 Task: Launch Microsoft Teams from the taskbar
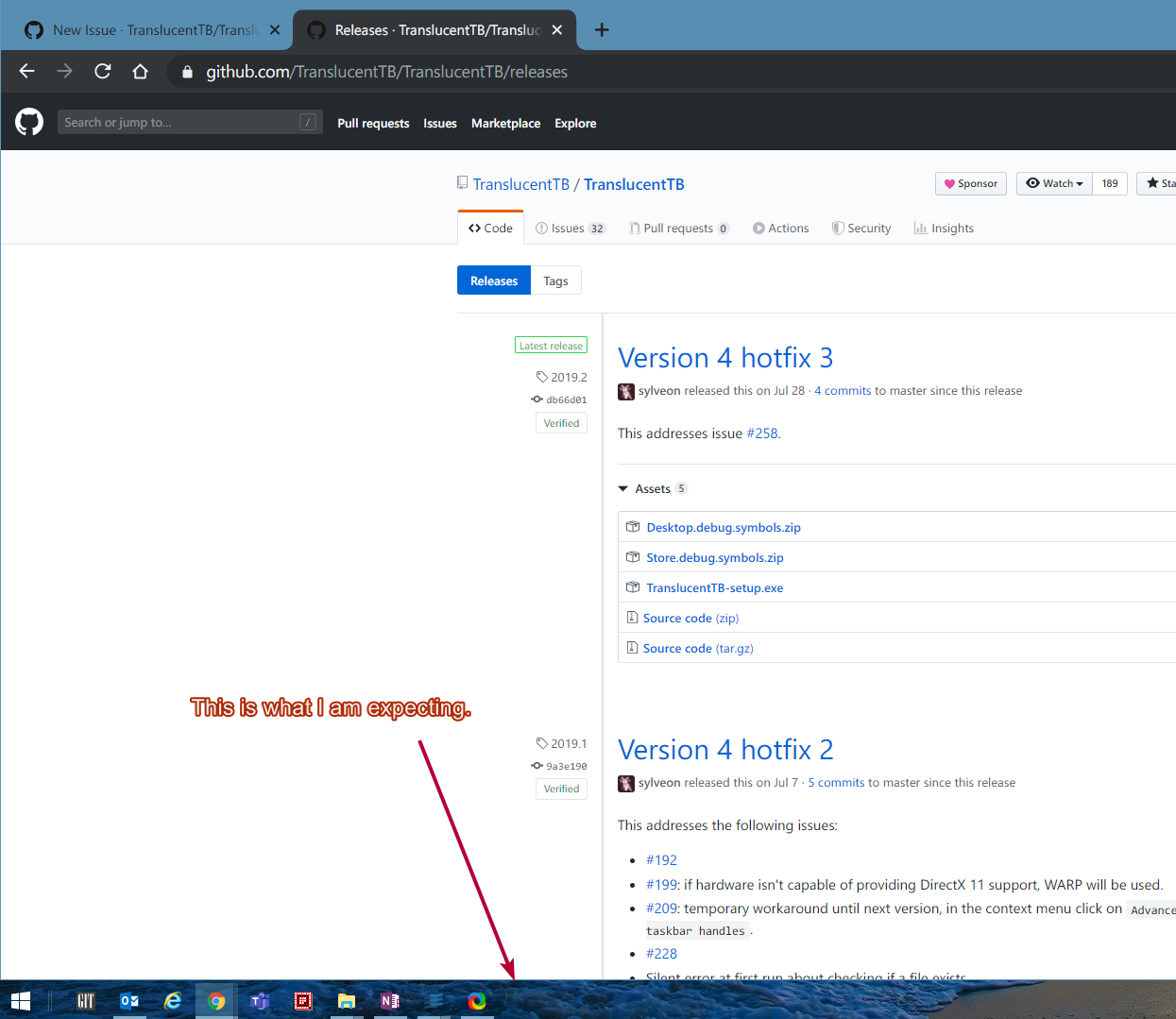click(x=259, y=1000)
